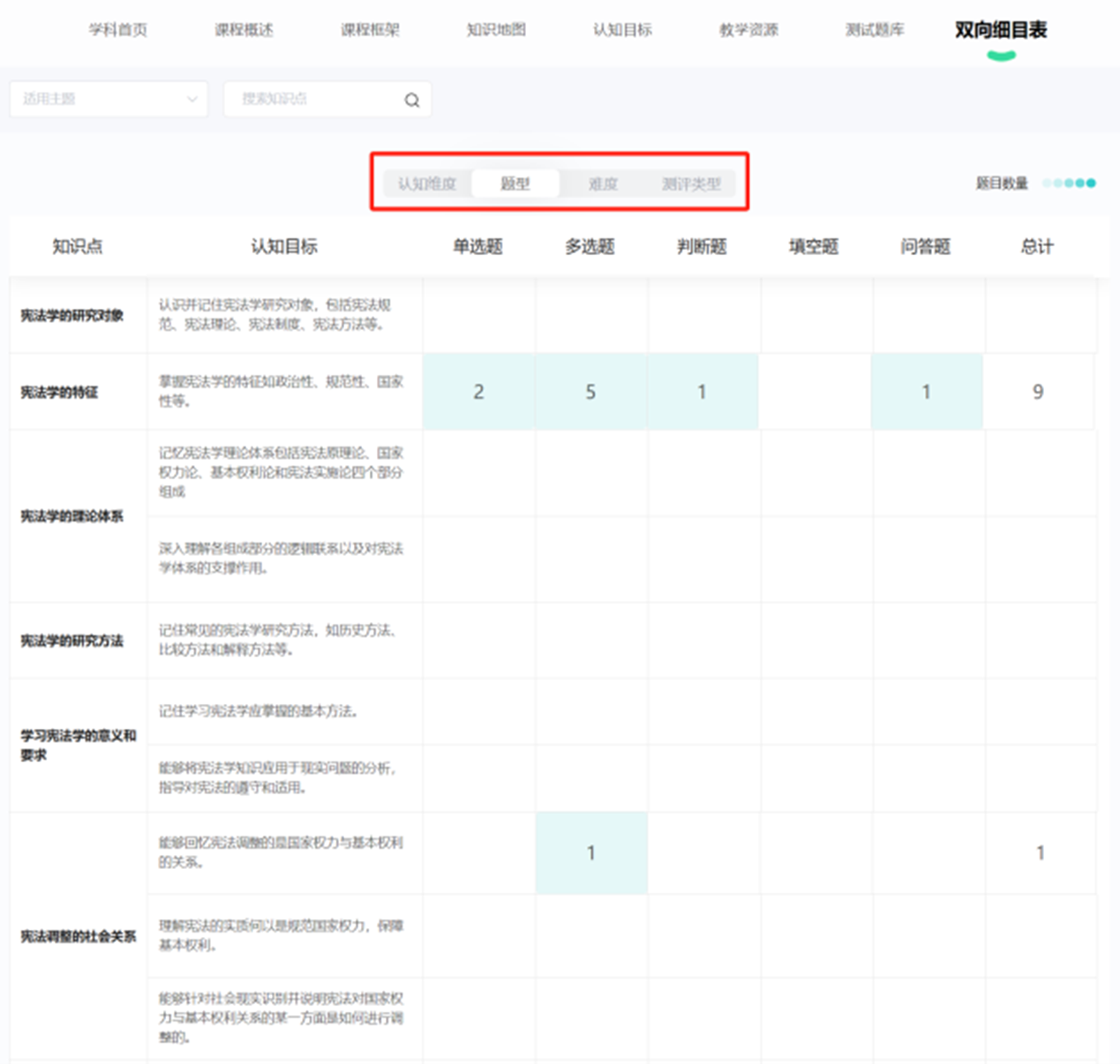Click the 搜索知识点 search field
This screenshot has height=1064, width=1120.
313,100
